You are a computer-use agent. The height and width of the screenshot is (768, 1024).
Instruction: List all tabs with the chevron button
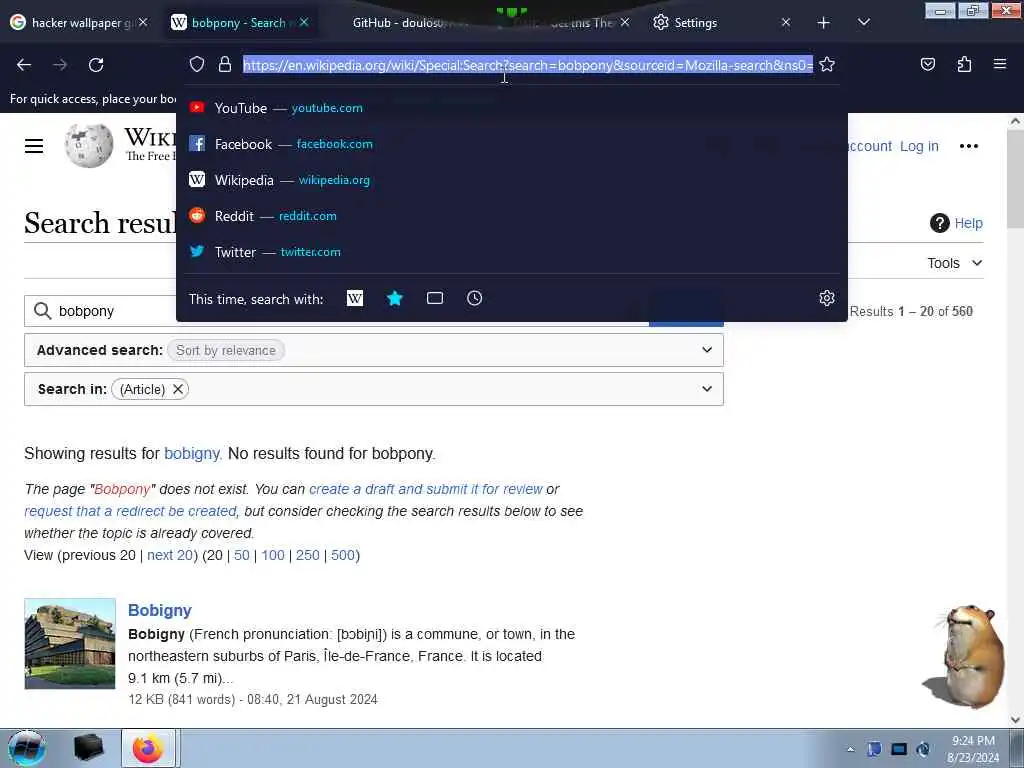click(863, 22)
